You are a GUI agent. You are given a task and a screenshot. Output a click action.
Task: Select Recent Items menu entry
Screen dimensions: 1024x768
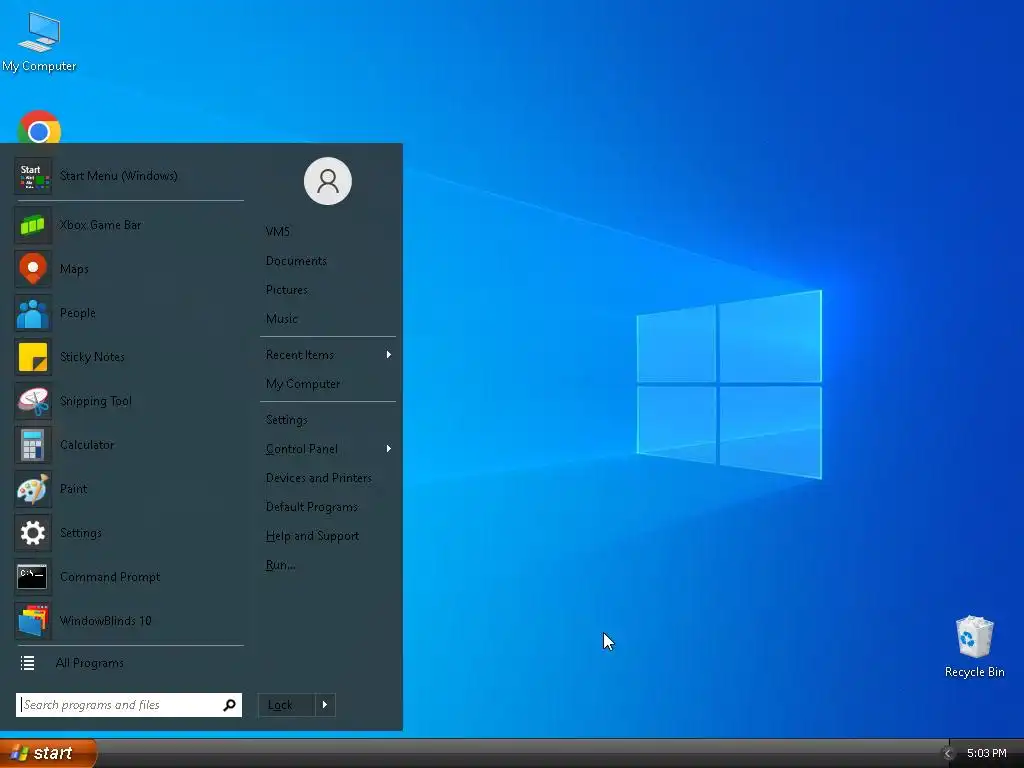pyautogui.click(x=300, y=355)
